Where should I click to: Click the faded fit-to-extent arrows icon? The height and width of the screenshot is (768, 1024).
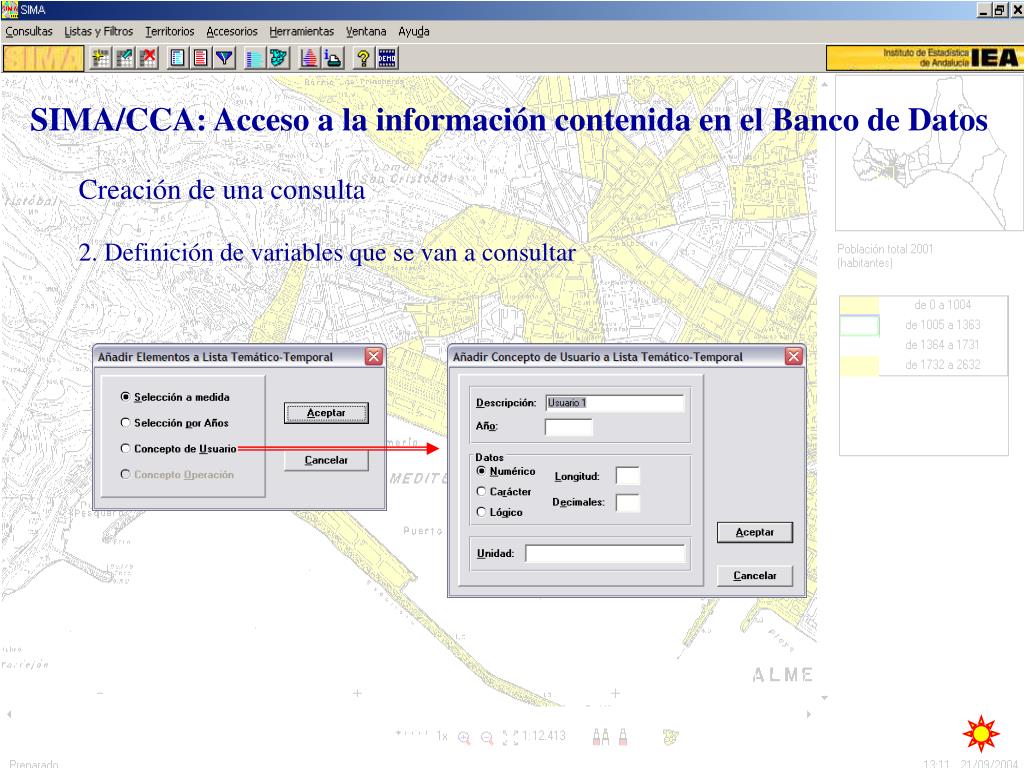click(511, 737)
